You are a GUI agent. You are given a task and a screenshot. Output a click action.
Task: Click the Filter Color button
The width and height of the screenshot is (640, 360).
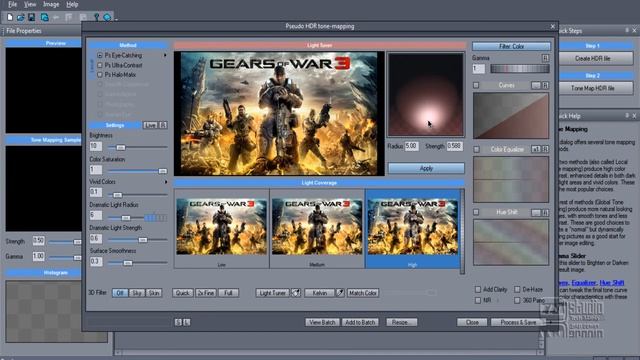pos(511,46)
